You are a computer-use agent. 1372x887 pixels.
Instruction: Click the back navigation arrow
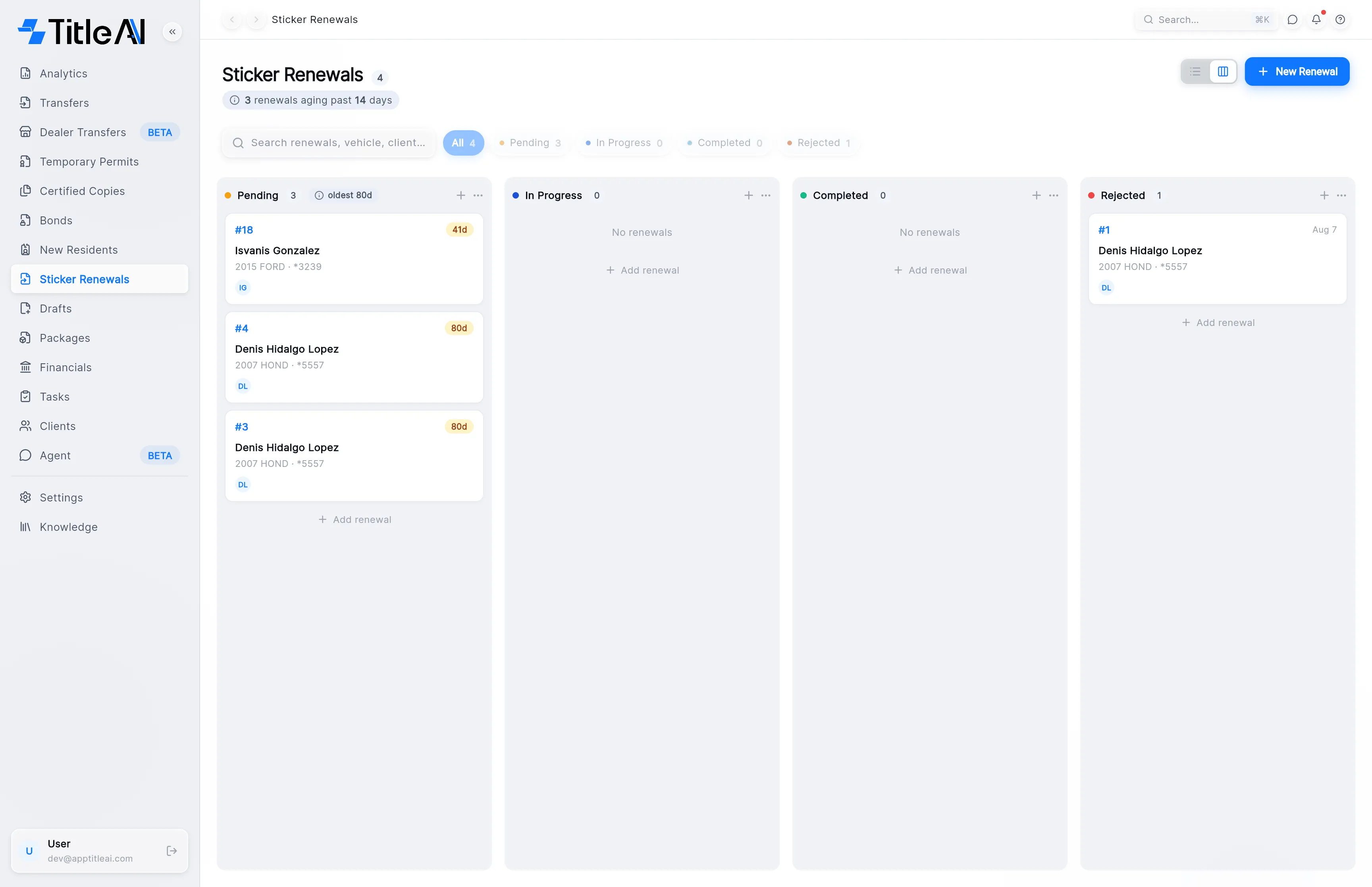point(232,19)
